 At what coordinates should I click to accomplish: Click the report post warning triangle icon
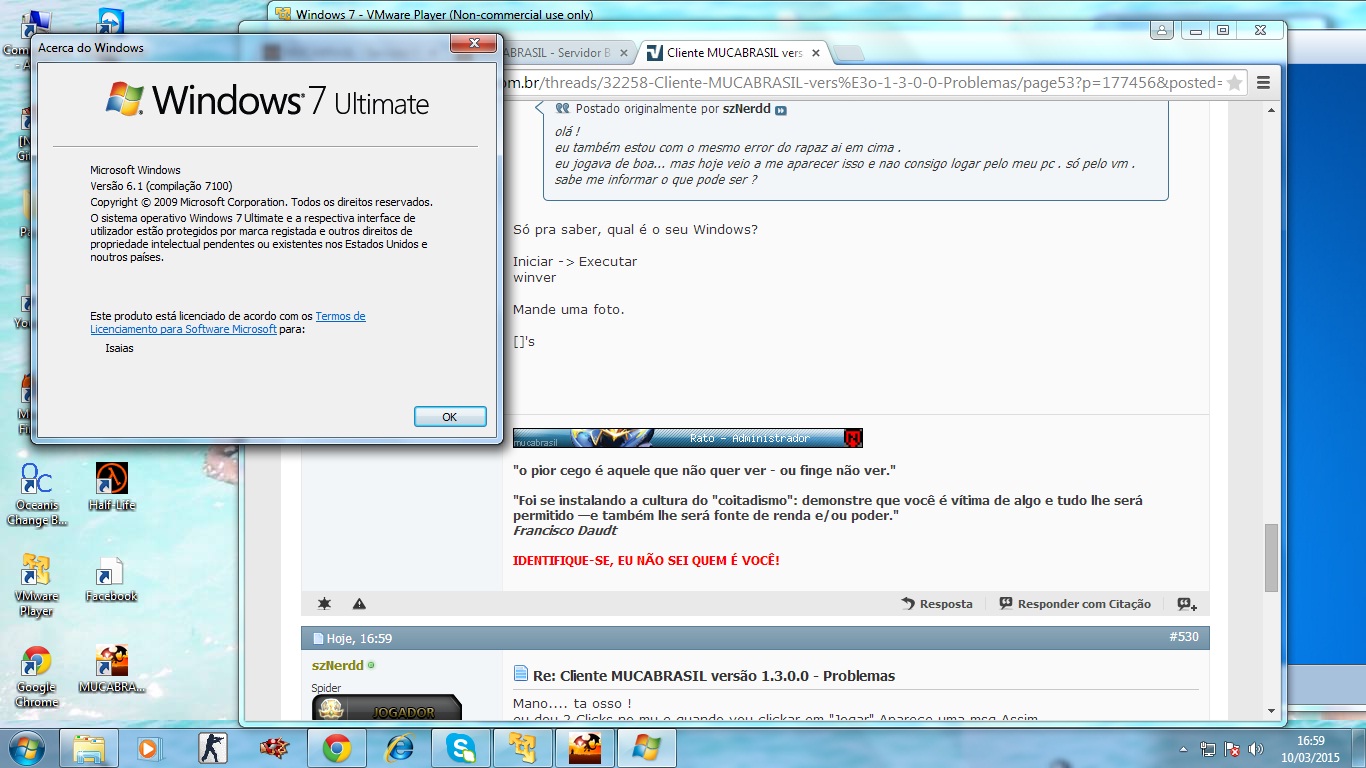point(359,604)
